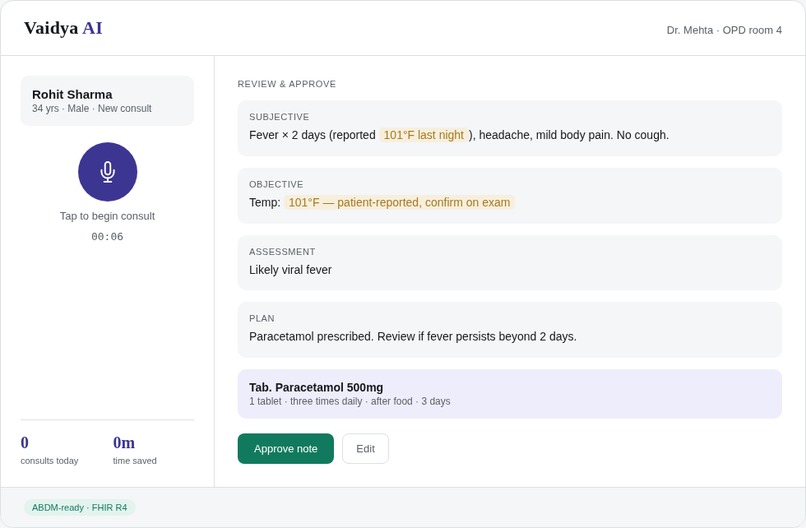Click the Plan text about Paracetamol
Image resolution: width=806 pixels, height=528 pixels.
tap(413, 337)
